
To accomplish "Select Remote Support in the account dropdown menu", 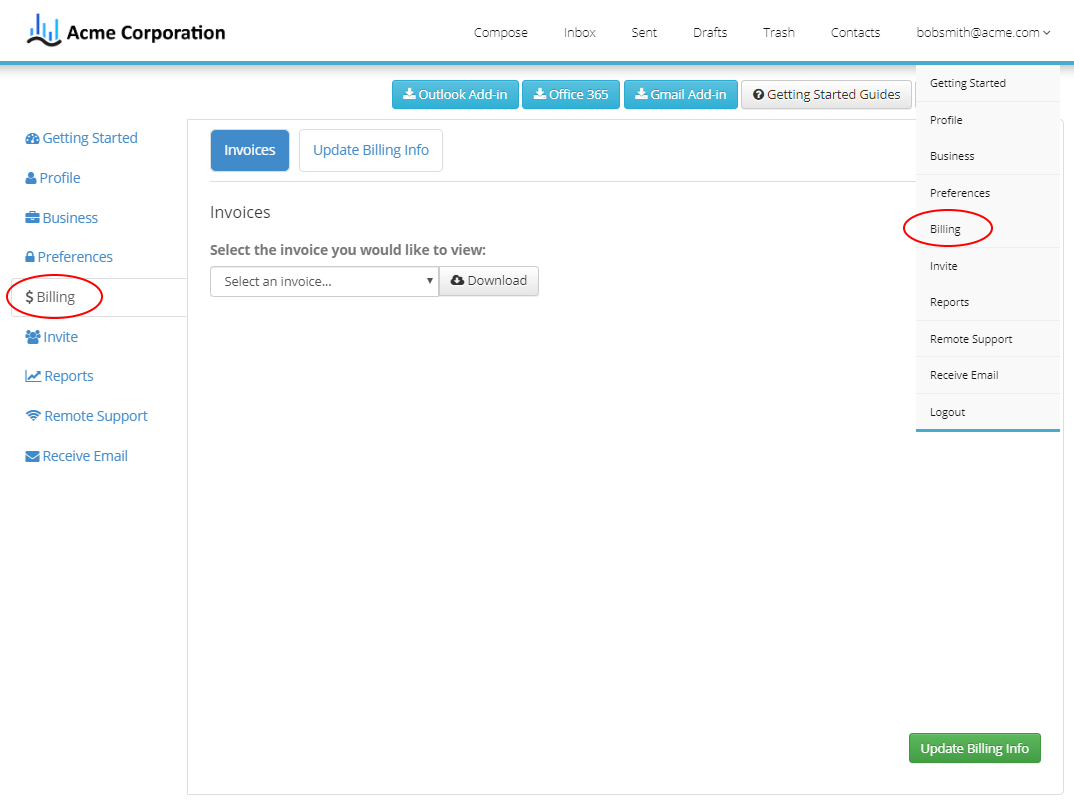I will click(988, 339).
